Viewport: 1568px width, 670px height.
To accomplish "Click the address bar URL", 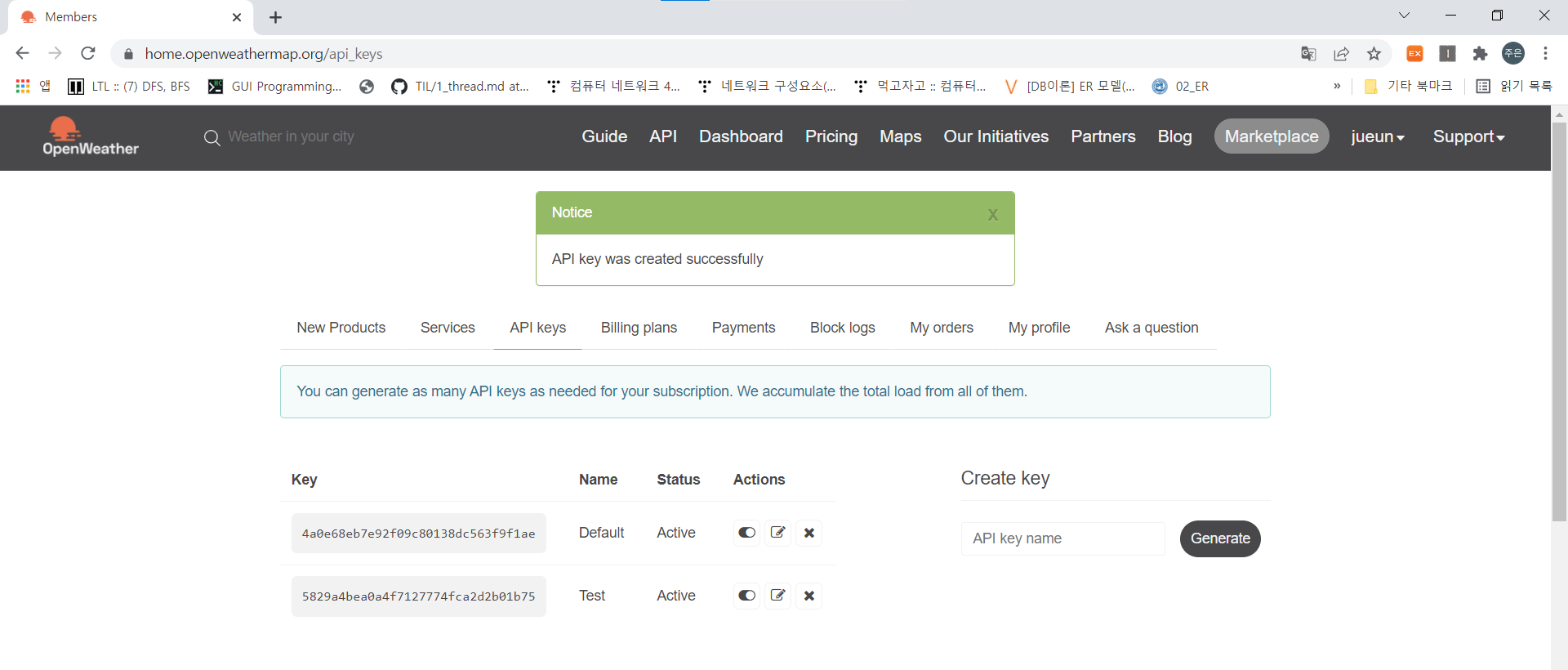I will point(264,54).
